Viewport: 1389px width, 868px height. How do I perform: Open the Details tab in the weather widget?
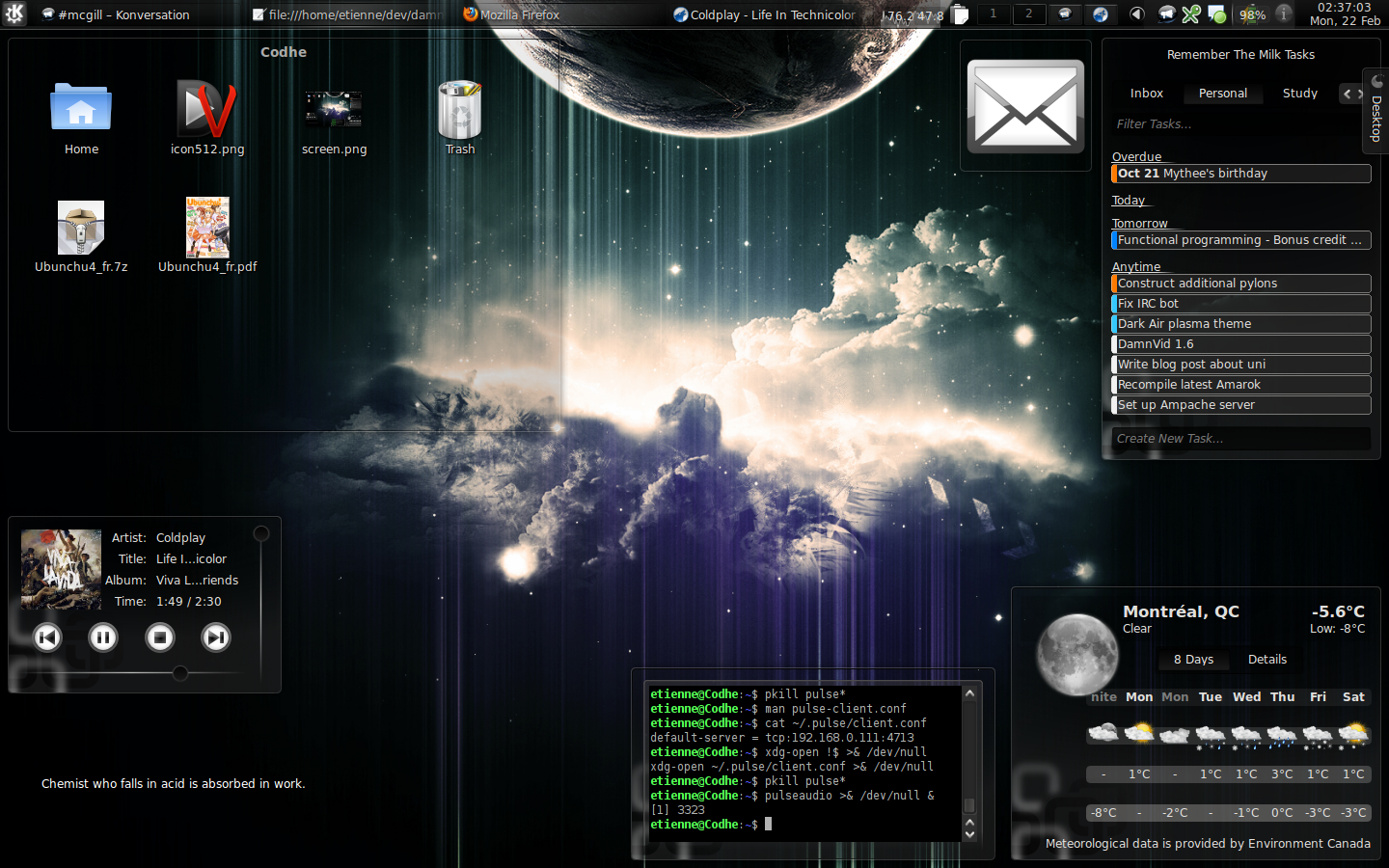(x=1266, y=659)
